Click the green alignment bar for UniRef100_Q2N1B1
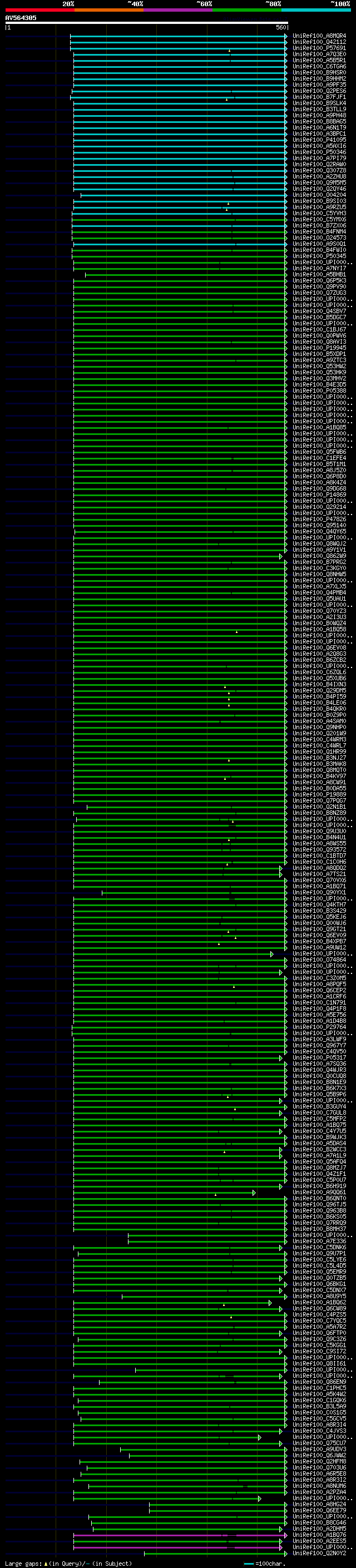This screenshot has width=356, height=1568. pos(187,807)
